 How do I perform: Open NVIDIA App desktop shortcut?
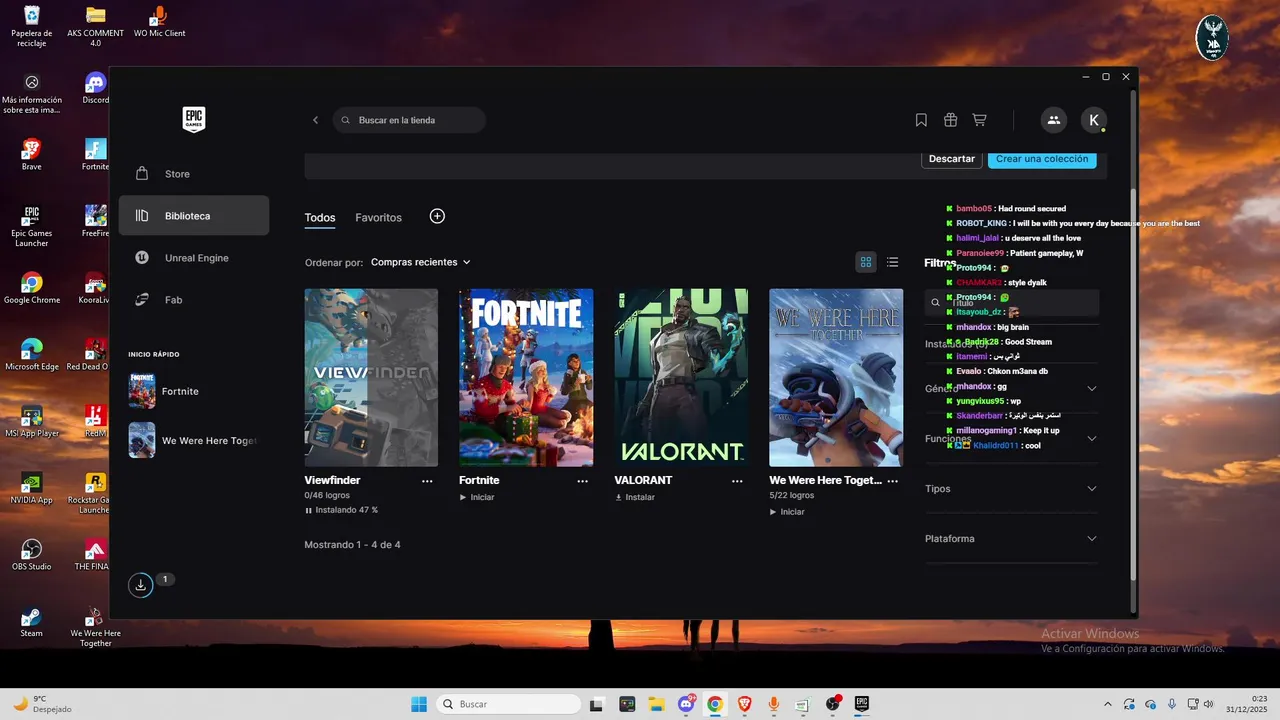(31, 488)
